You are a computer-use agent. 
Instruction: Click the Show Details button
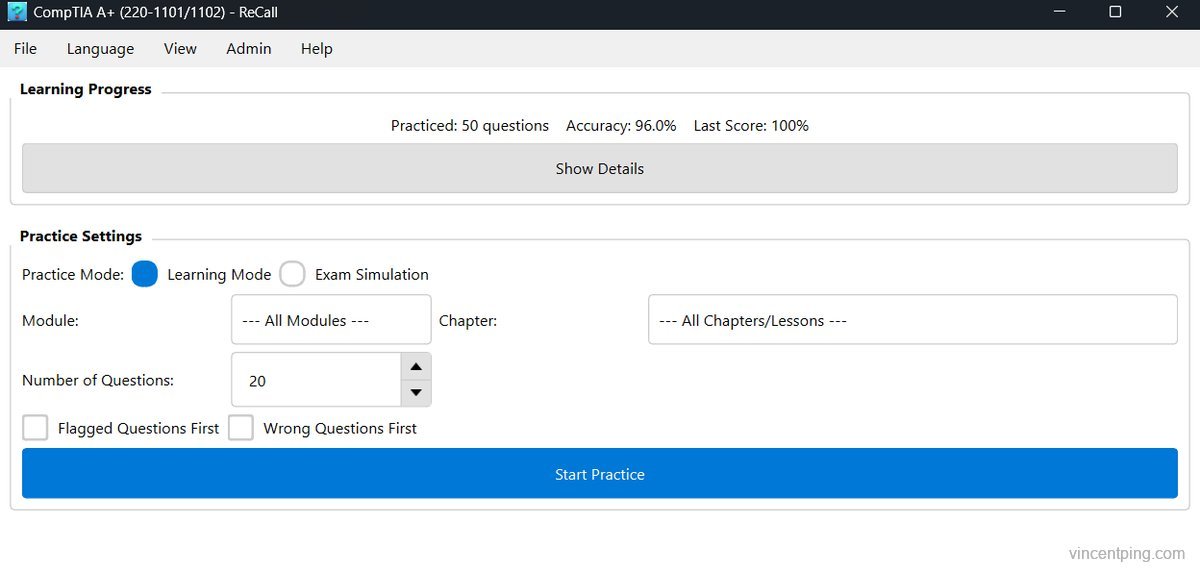click(600, 168)
